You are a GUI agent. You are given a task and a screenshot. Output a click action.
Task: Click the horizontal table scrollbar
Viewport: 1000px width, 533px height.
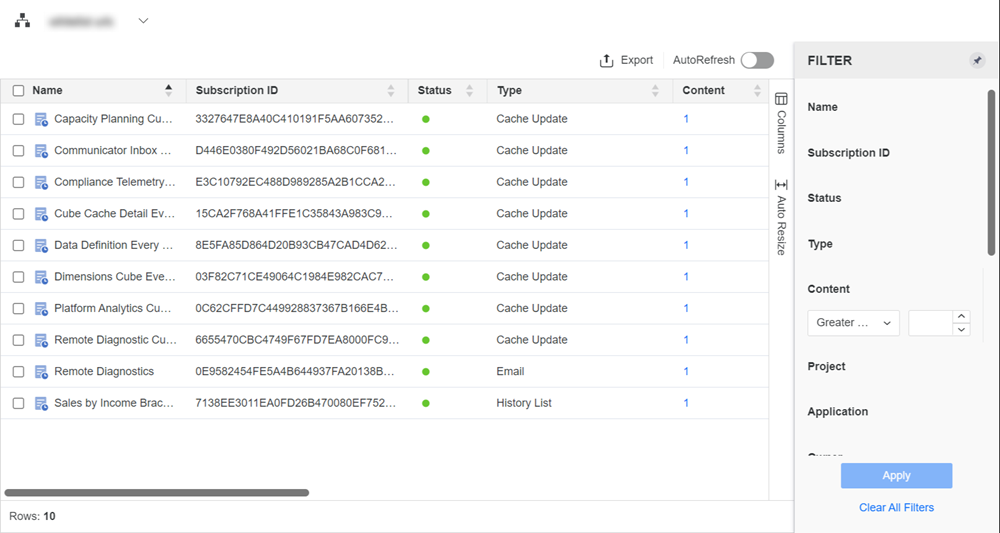[157, 493]
